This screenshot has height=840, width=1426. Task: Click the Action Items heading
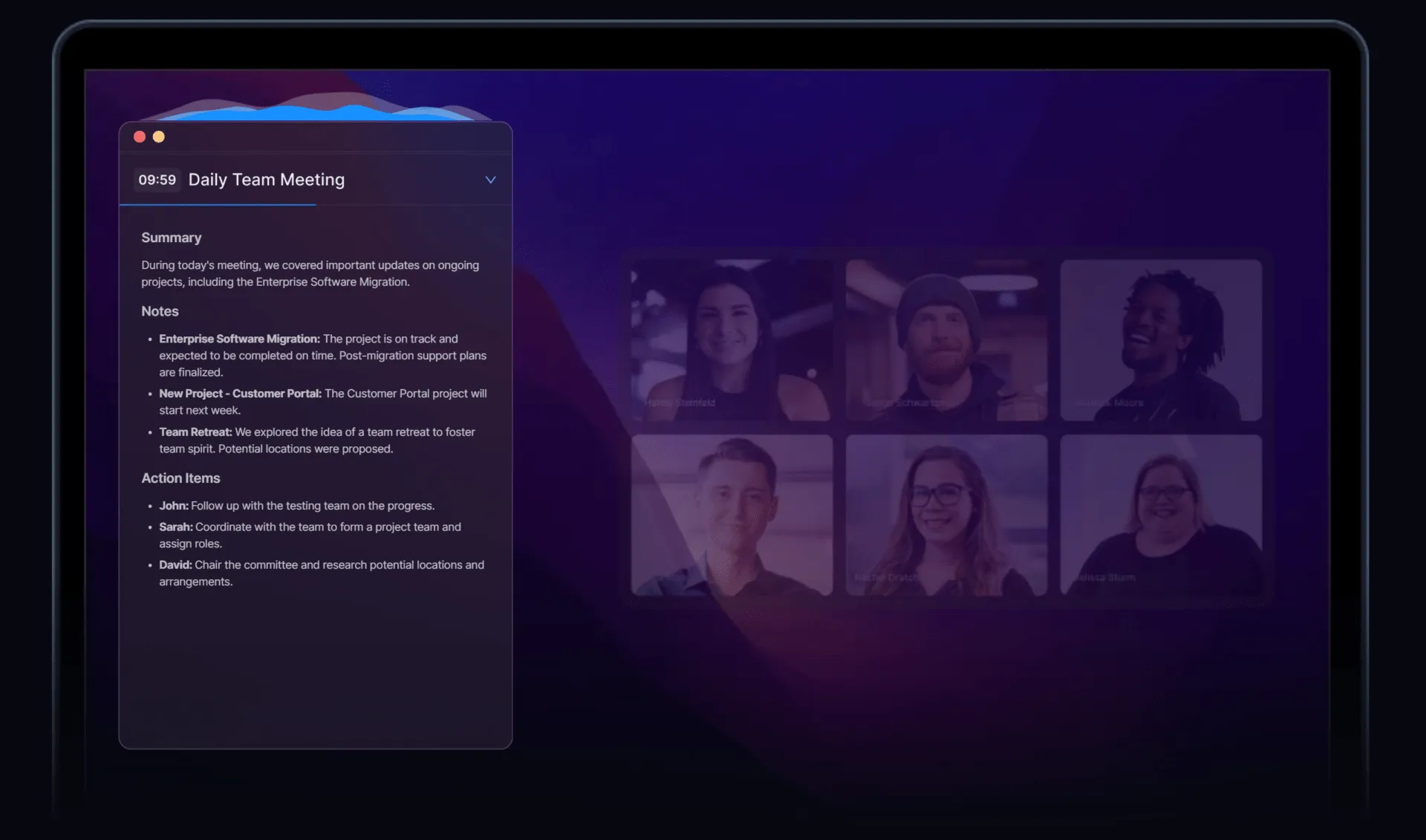[180, 478]
